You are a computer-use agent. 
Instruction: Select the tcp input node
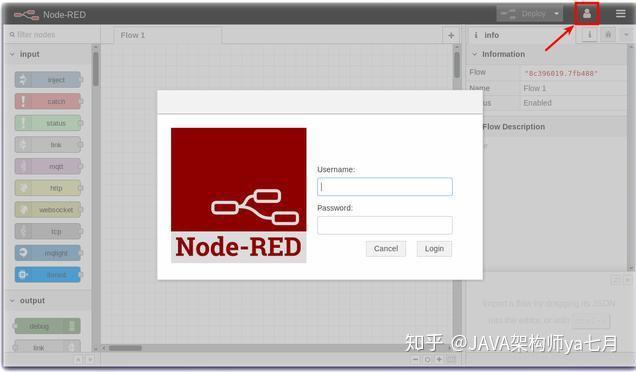click(48, 231)
